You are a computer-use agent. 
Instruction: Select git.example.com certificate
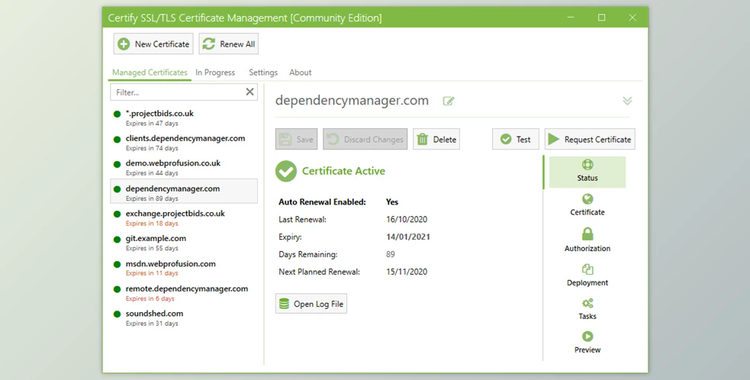pos(184,243)
